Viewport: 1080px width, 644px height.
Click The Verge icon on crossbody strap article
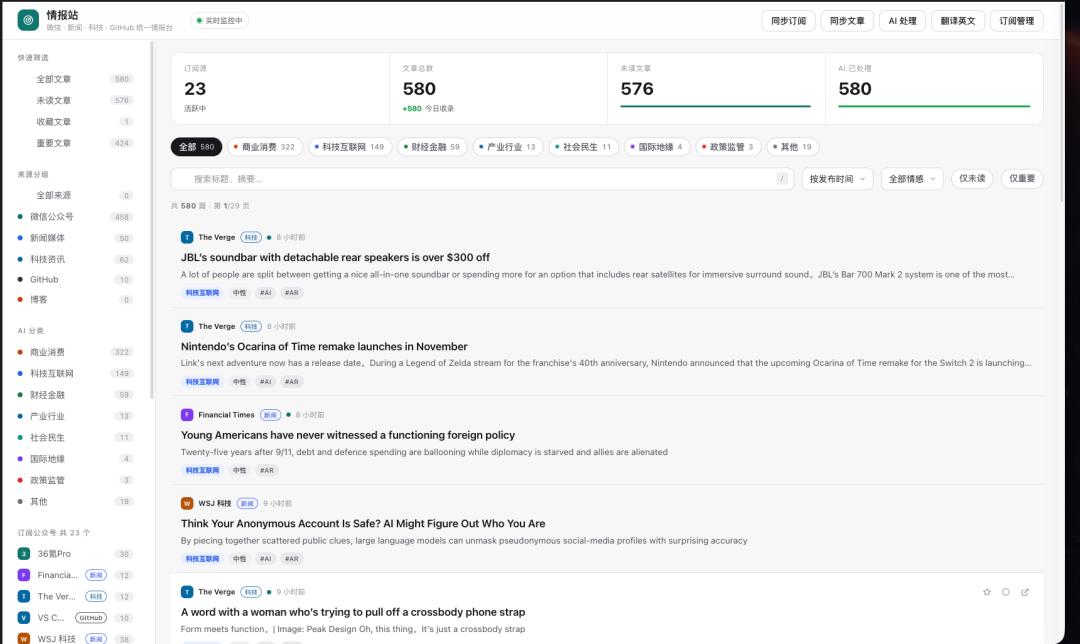[x=187, y=592]
